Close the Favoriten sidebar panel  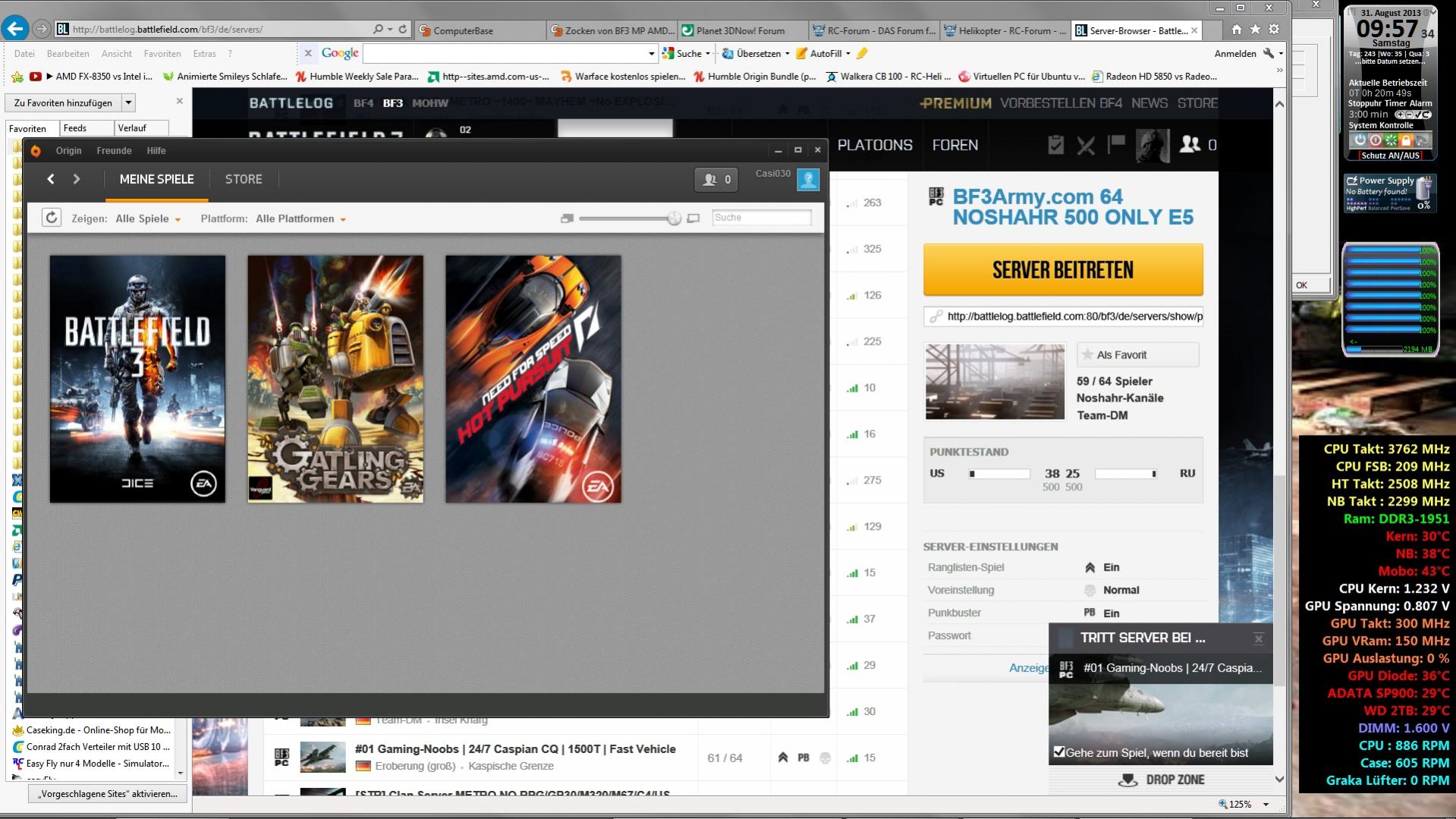point(180,101)
